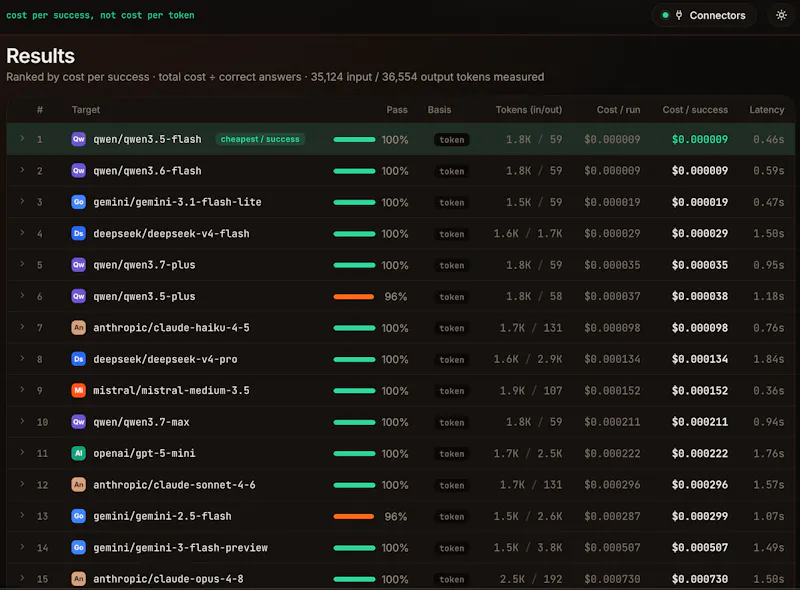800x590 pixels.
Task: Click the pass bar for qwen3.5-flash
Action: pyautogui.click(x=354, y=139)
